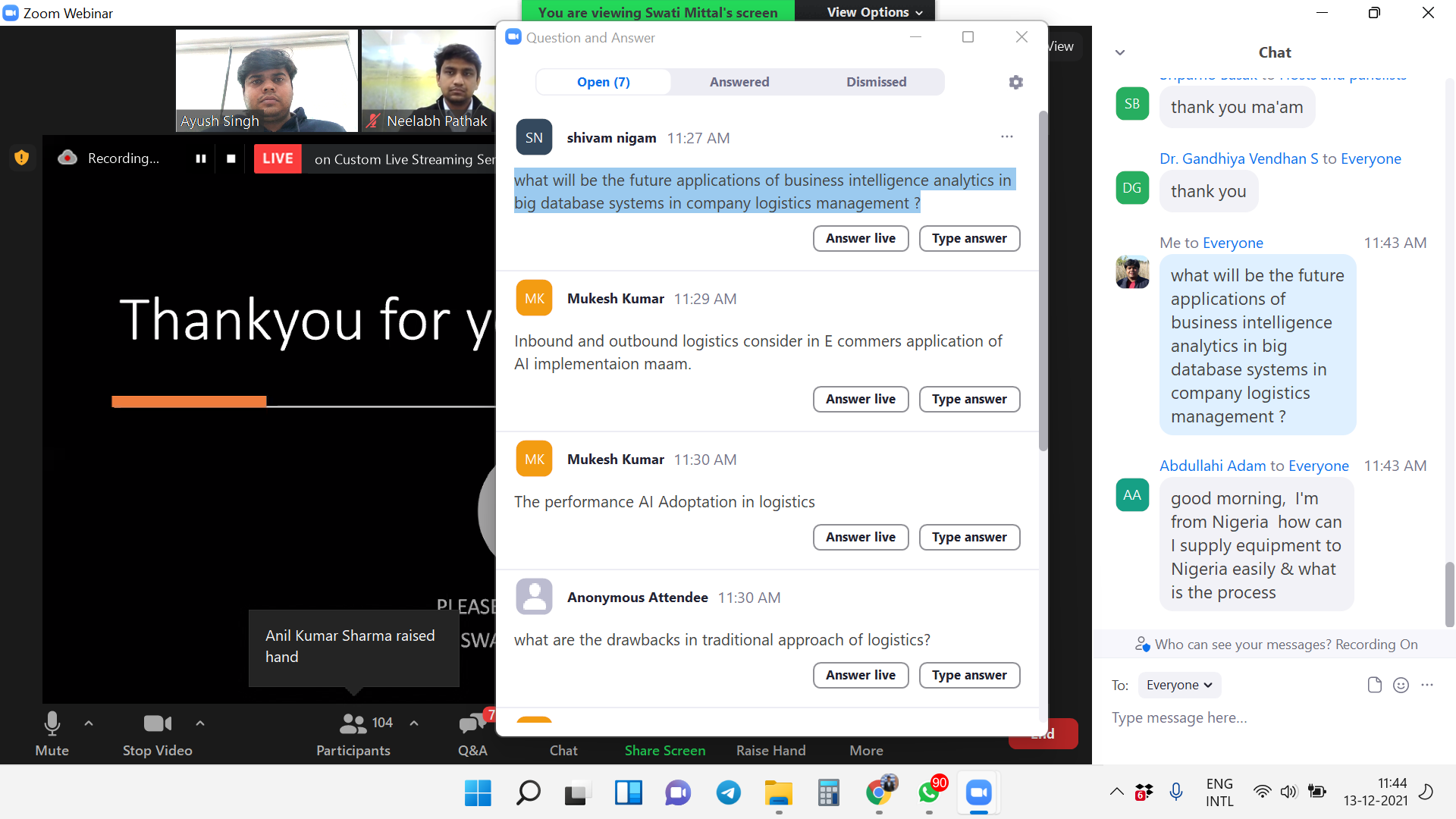Click Answer live for Shivam Nigam question
The width and height of the screenshot is (1456, 819).
860,238
